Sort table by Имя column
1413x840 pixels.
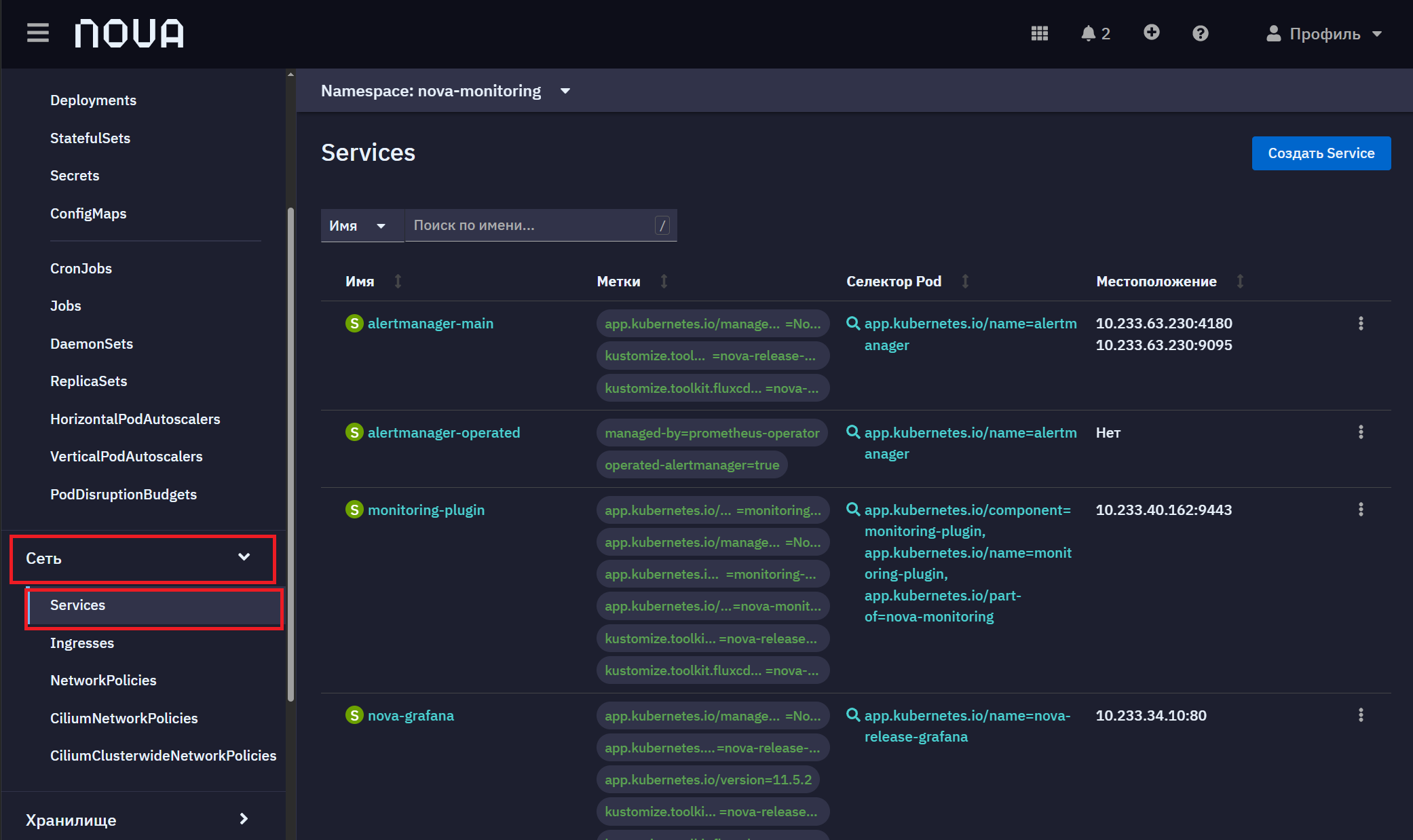click(x=373, y=281)
